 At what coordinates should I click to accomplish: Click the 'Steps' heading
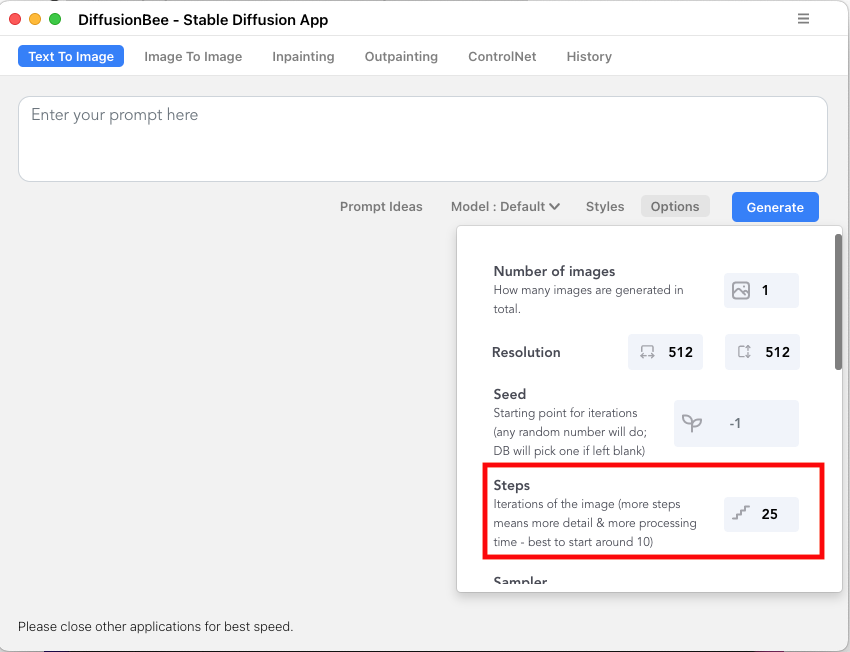click(x=511, y=485)
